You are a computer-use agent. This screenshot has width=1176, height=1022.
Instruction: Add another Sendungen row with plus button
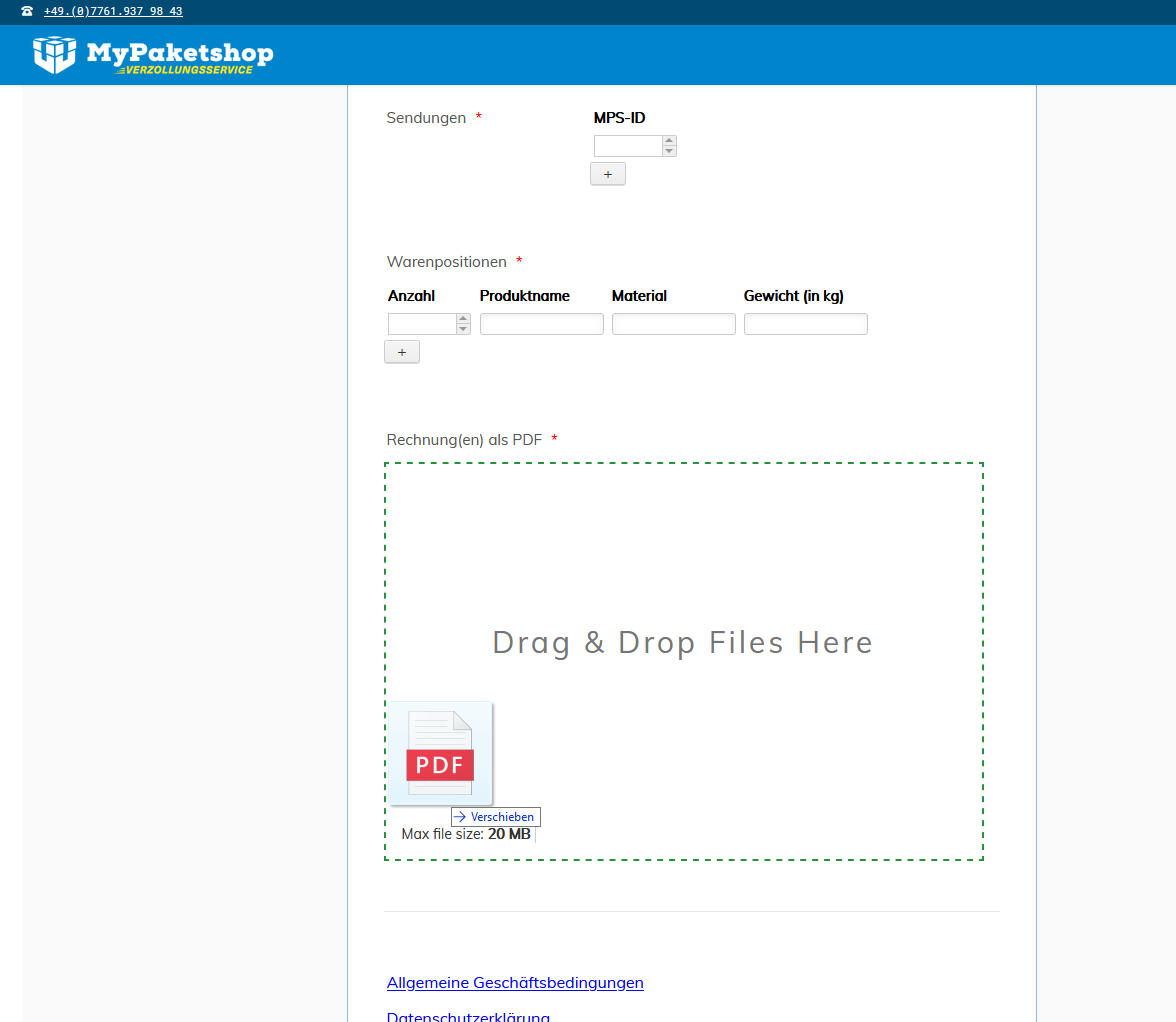pos(607,174)
